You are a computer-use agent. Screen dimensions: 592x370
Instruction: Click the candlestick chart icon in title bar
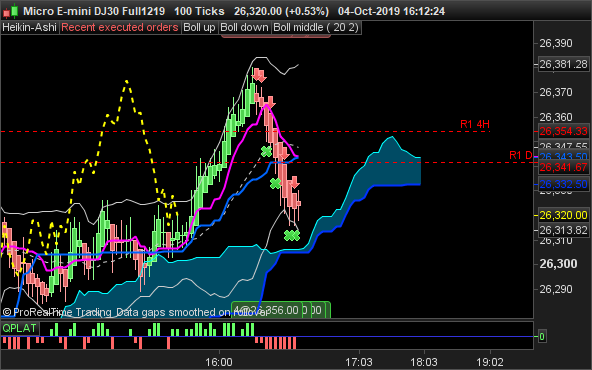pos(10,11)
